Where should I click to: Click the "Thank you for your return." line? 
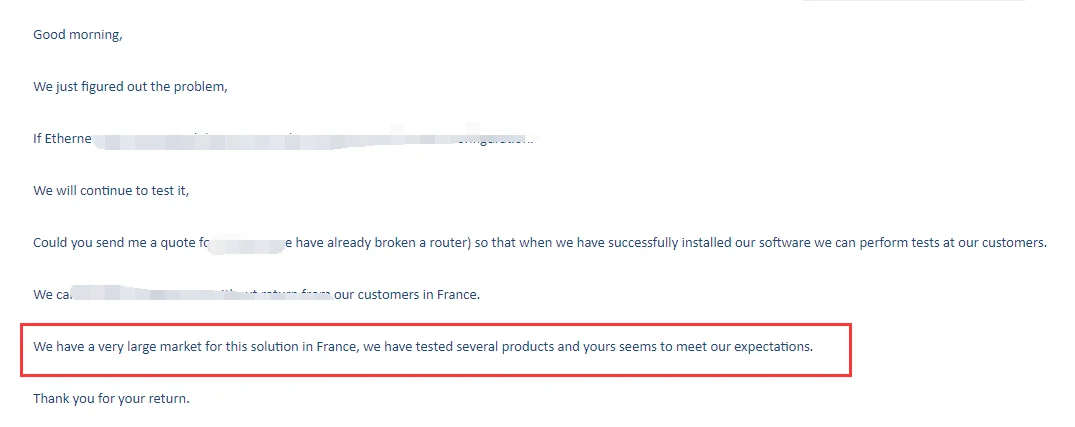[x=111, y=398]
